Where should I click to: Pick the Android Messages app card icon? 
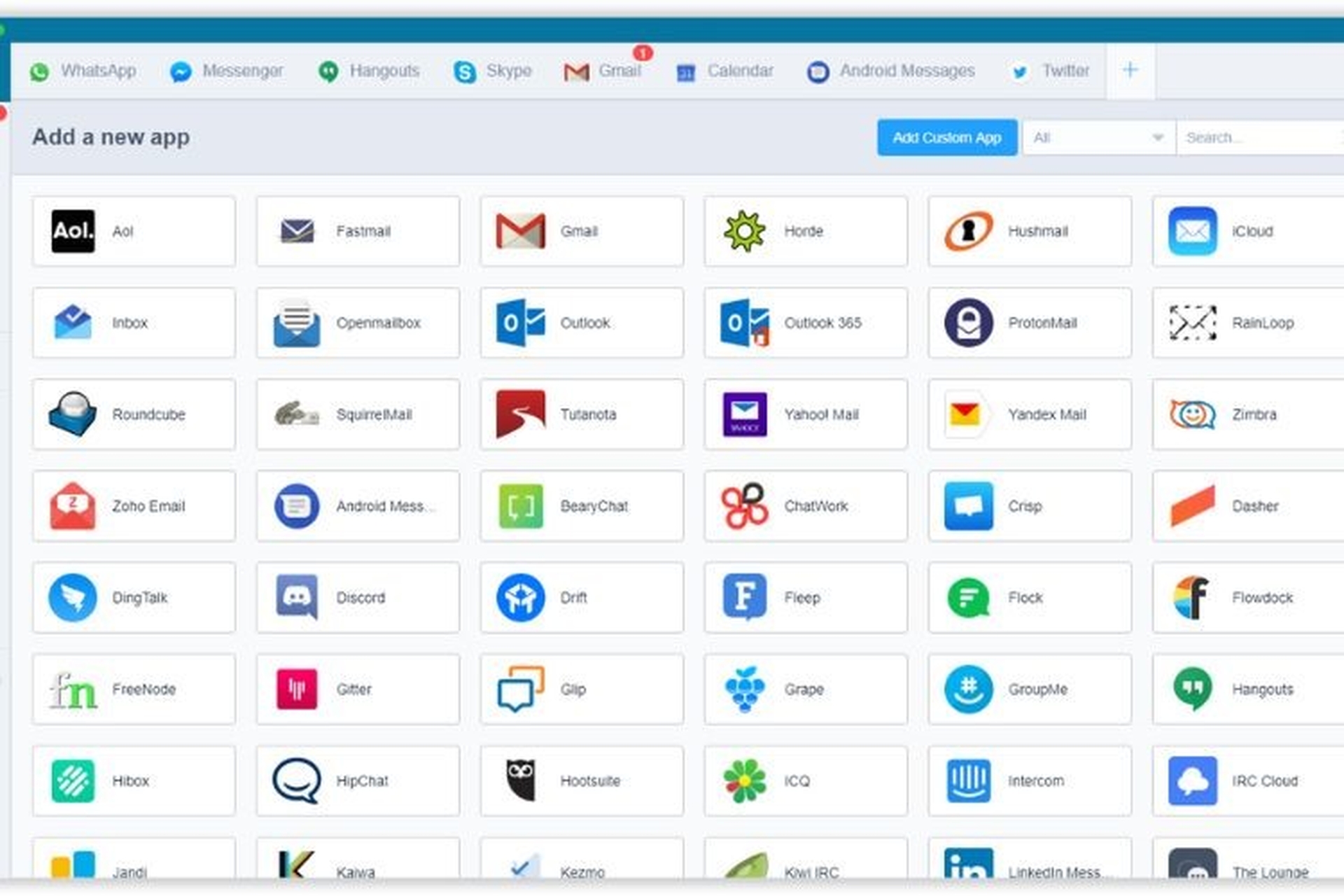pos(297,505)
